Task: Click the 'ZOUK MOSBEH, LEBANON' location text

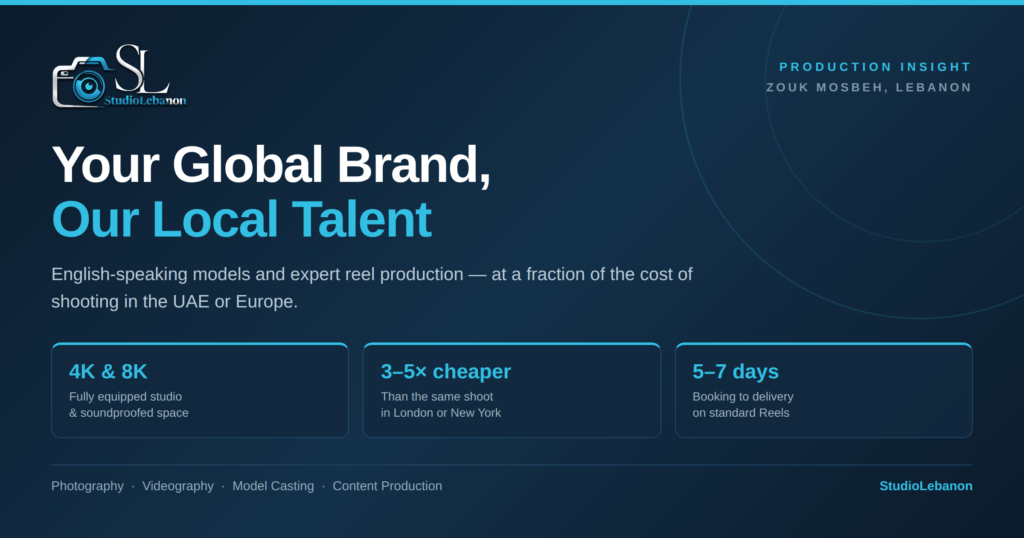Action: [869, 87]
